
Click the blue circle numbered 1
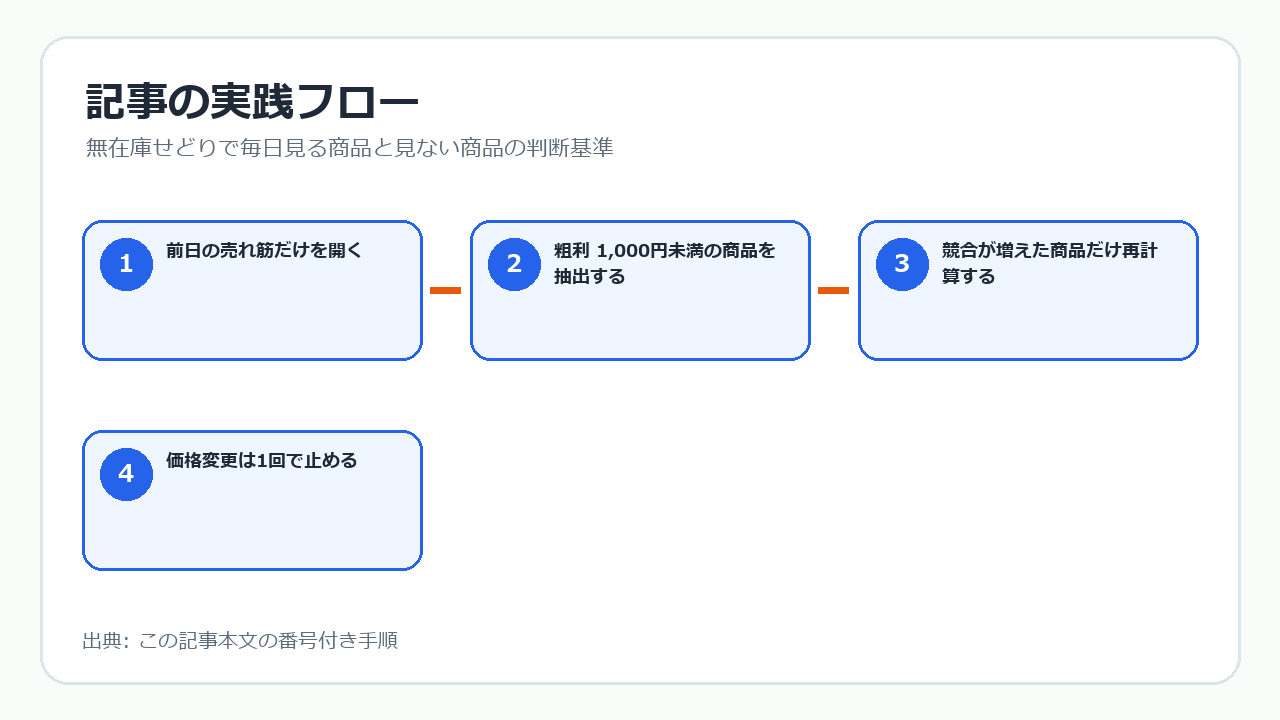(x=126, y=264)
